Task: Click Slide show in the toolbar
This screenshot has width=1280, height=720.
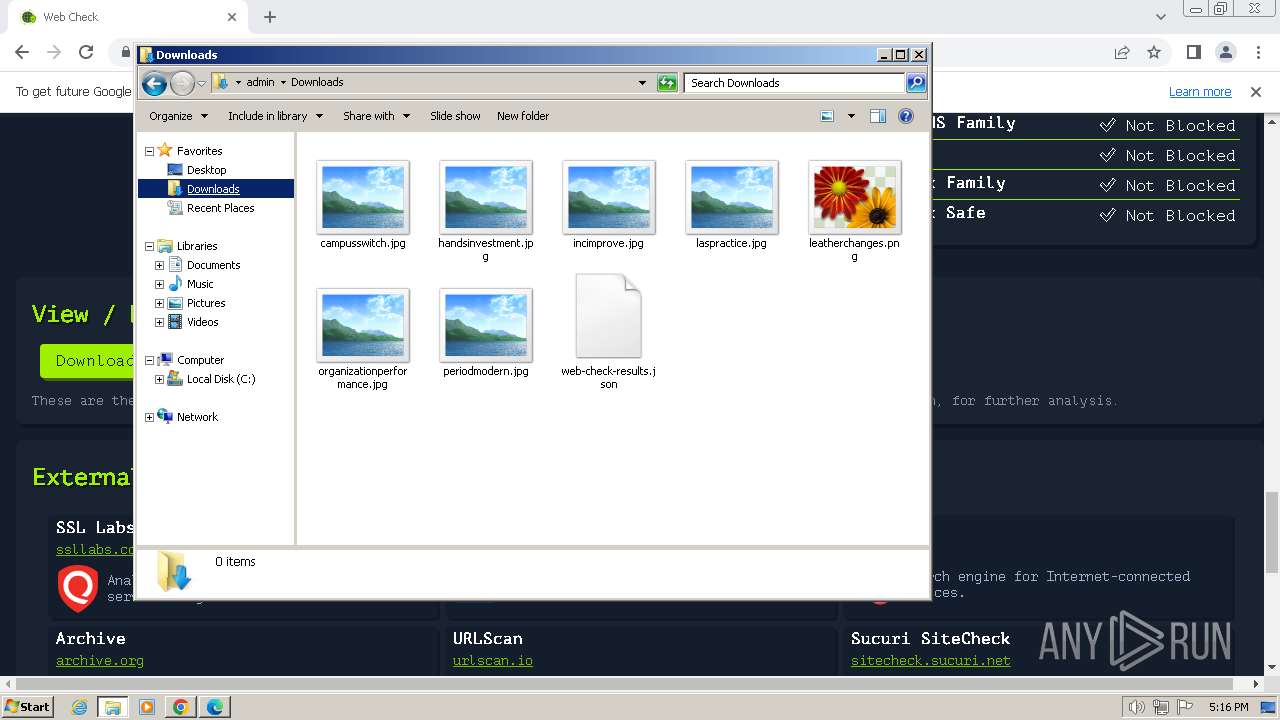Action: pos(455,116)
